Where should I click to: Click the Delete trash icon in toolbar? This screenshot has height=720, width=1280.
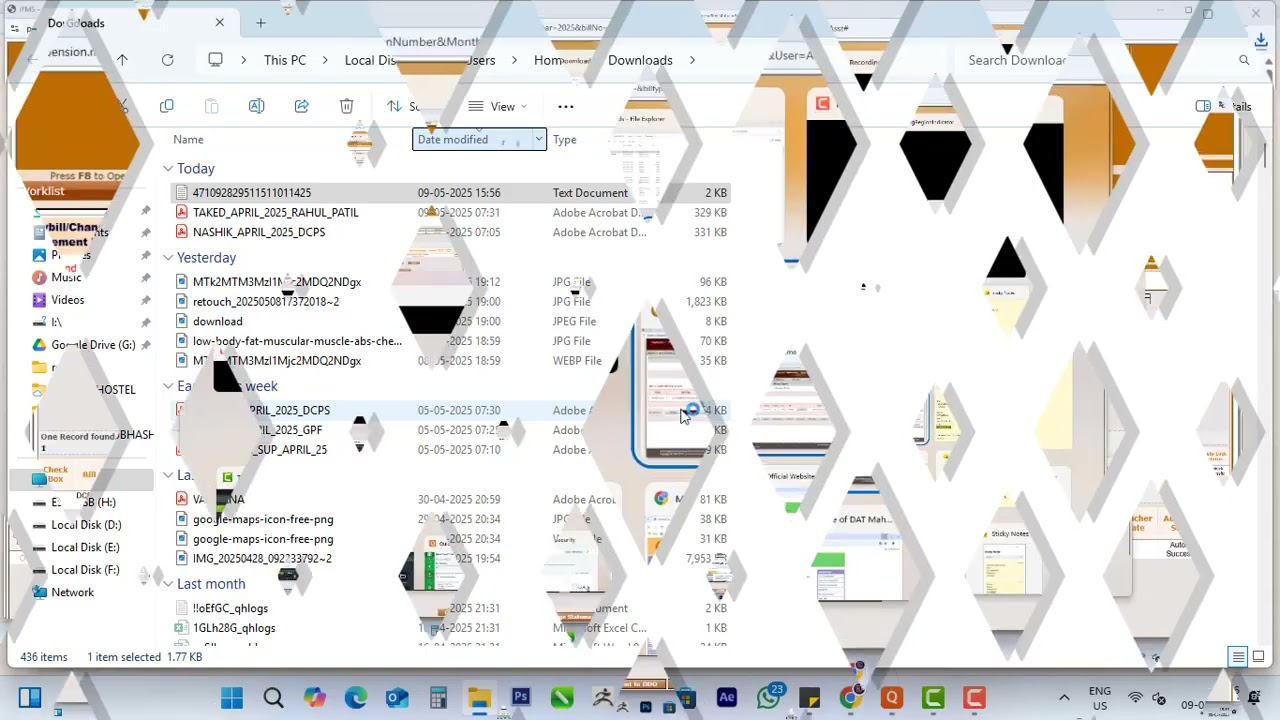click(346, 106)
